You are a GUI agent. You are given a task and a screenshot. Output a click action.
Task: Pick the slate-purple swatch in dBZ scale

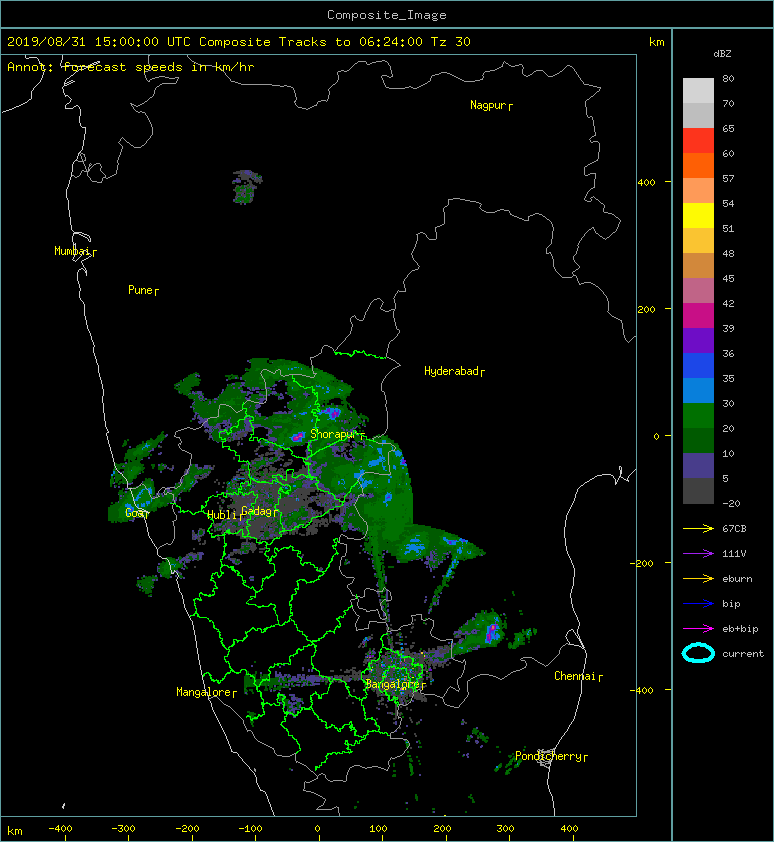click(698, 466)
